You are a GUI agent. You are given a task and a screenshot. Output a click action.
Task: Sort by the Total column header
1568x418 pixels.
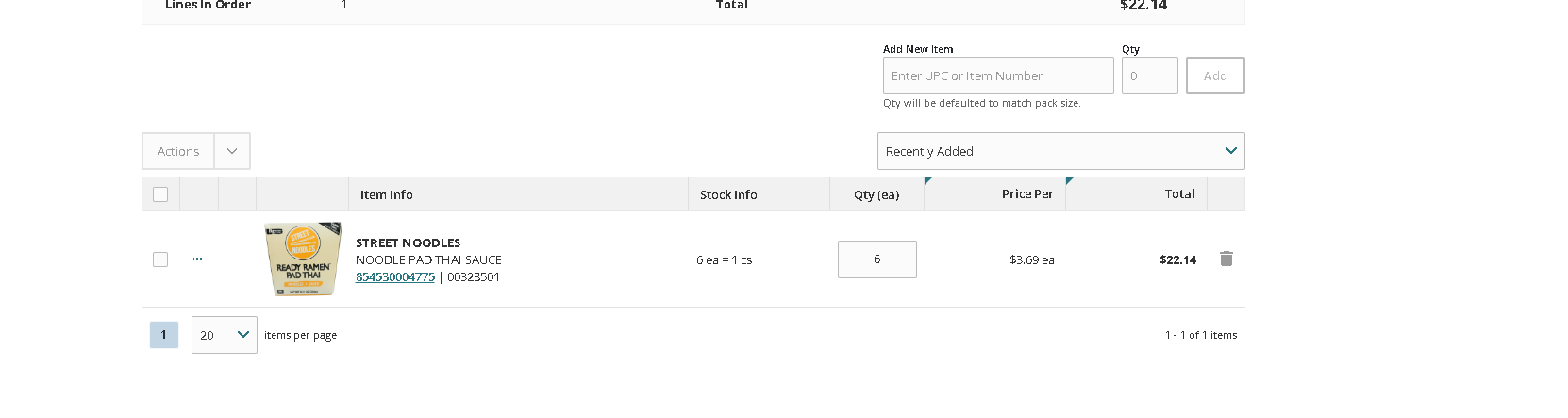point(1179,193)
